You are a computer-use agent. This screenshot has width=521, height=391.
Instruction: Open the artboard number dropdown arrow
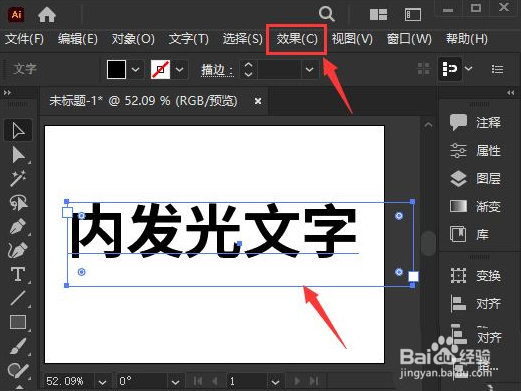[x=275, y=381]
